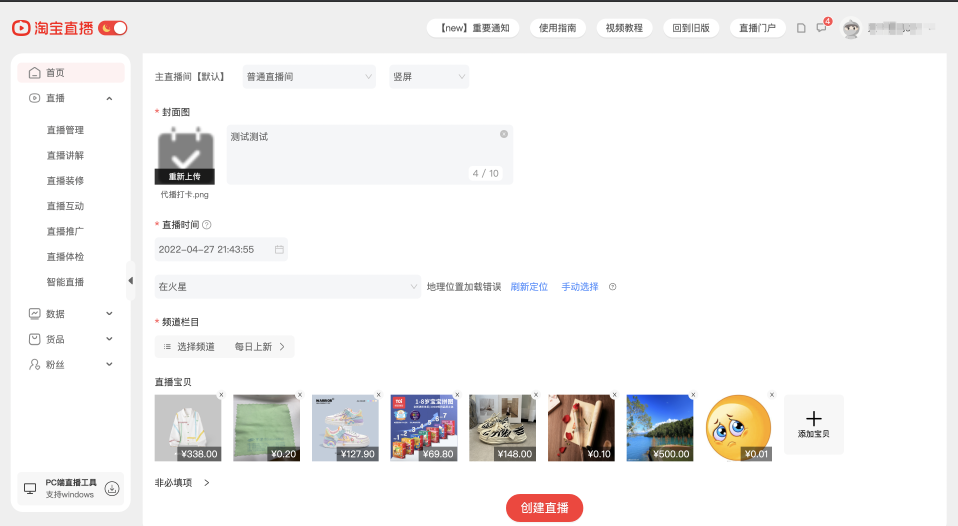Viewport: 958px width, 526px height.
Task: Click the 添加宝贝 add product tile
Action: 813,424
